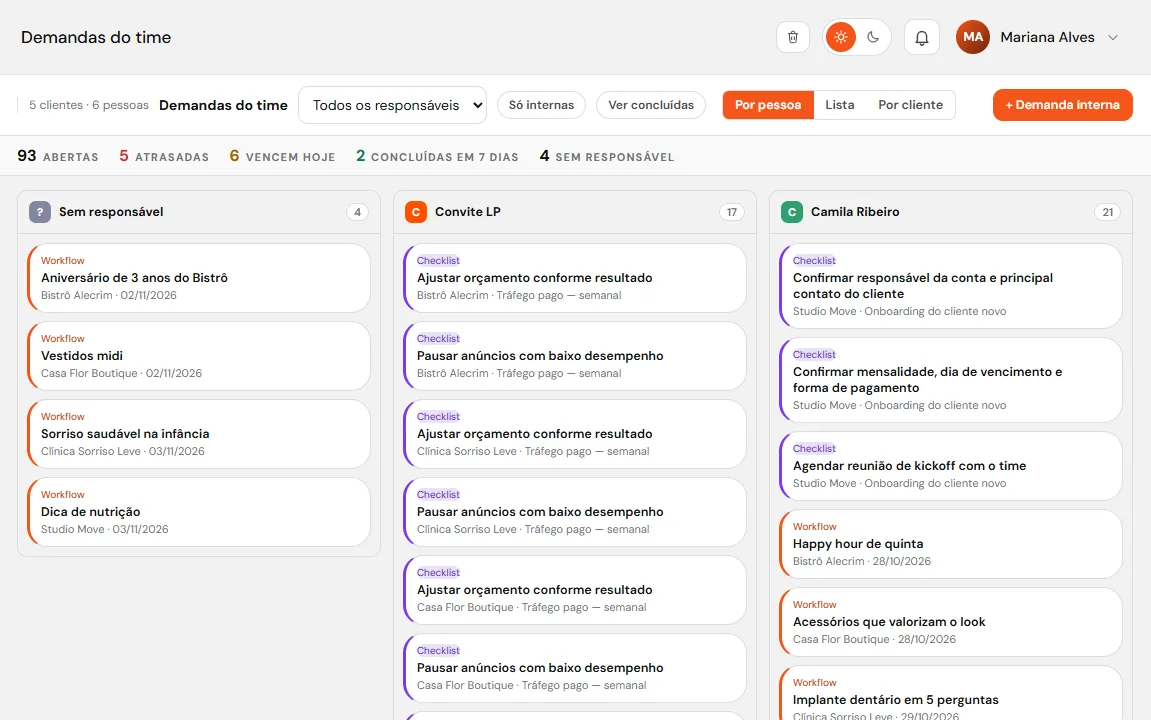Image resolution: width=1151 pixels, height=720 pixels.
Task: Click the MA user avatar
Action: [973, 37]
